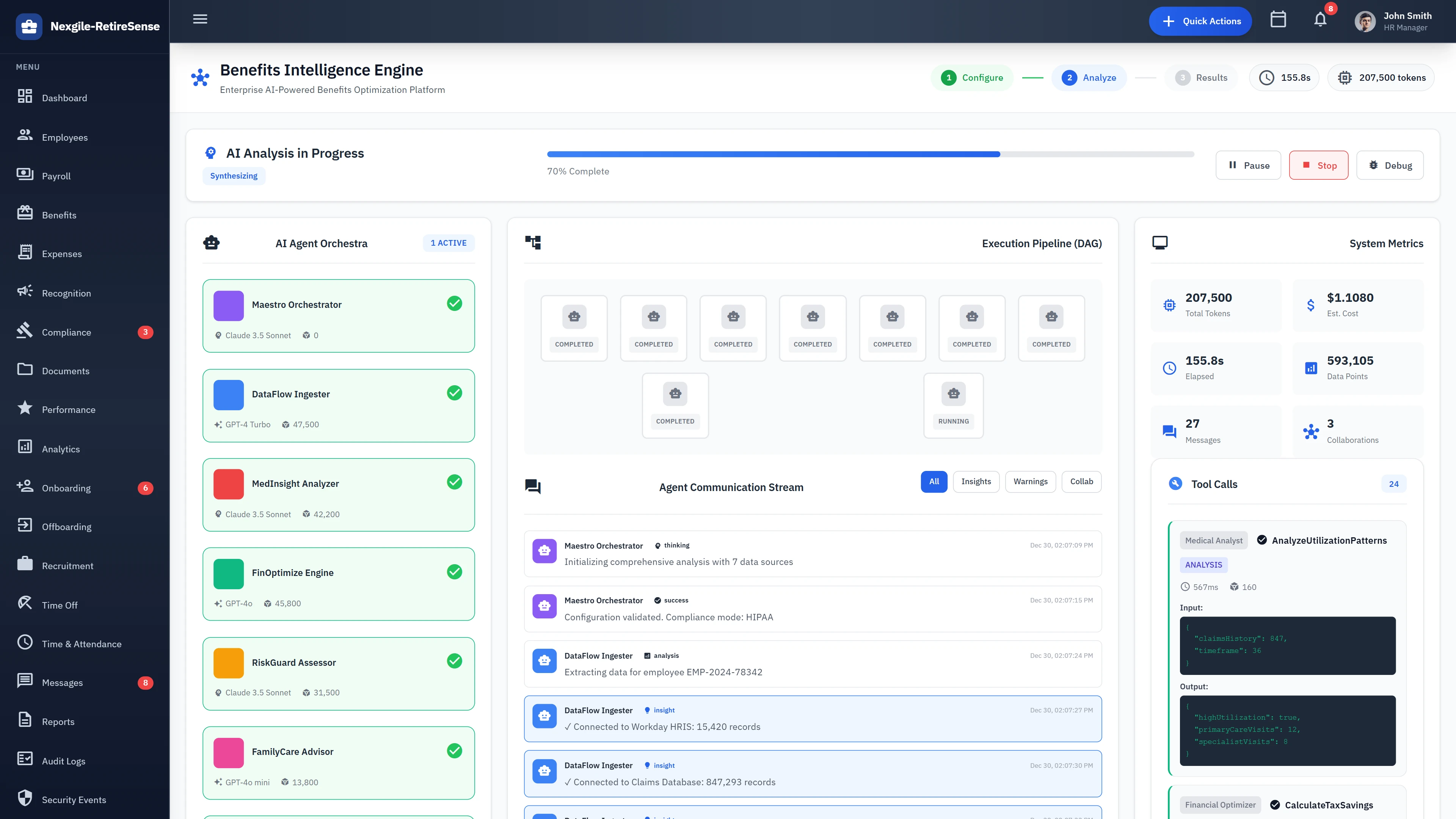Select the Results step in the workflow

click(x=1202, y=77)
